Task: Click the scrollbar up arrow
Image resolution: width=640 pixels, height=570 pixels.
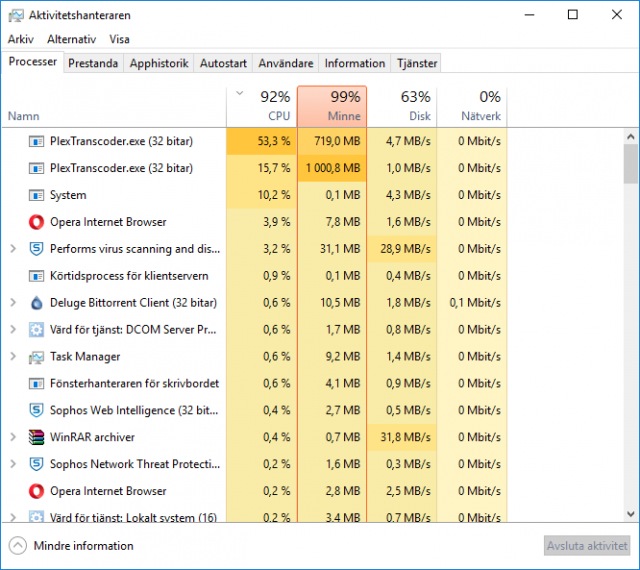Action: 631,137
